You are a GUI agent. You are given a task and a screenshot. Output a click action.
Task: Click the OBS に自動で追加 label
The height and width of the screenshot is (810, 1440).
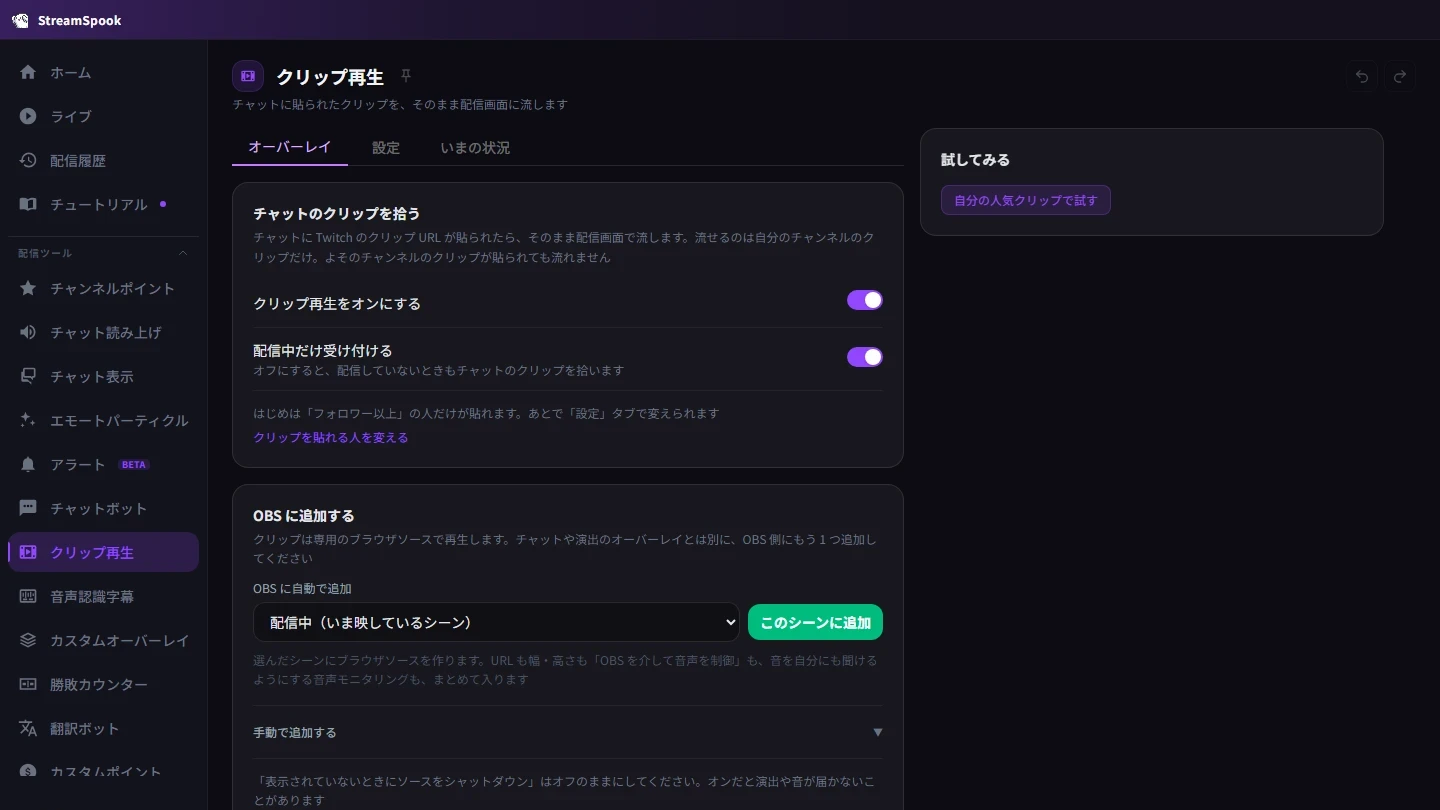[302, 588]
